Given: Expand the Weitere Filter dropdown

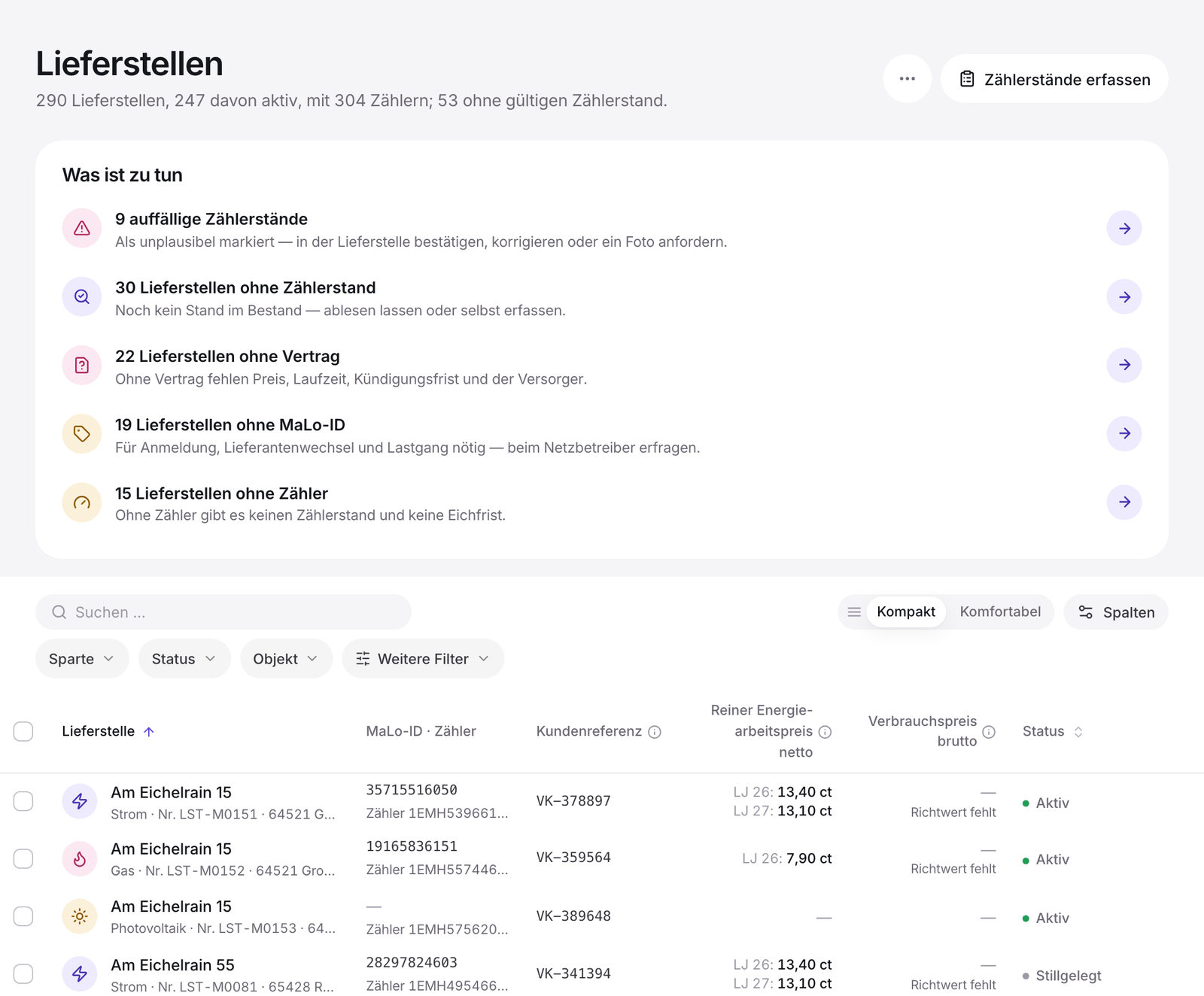Looking at the screenshot, I should (x=423, y=659).
